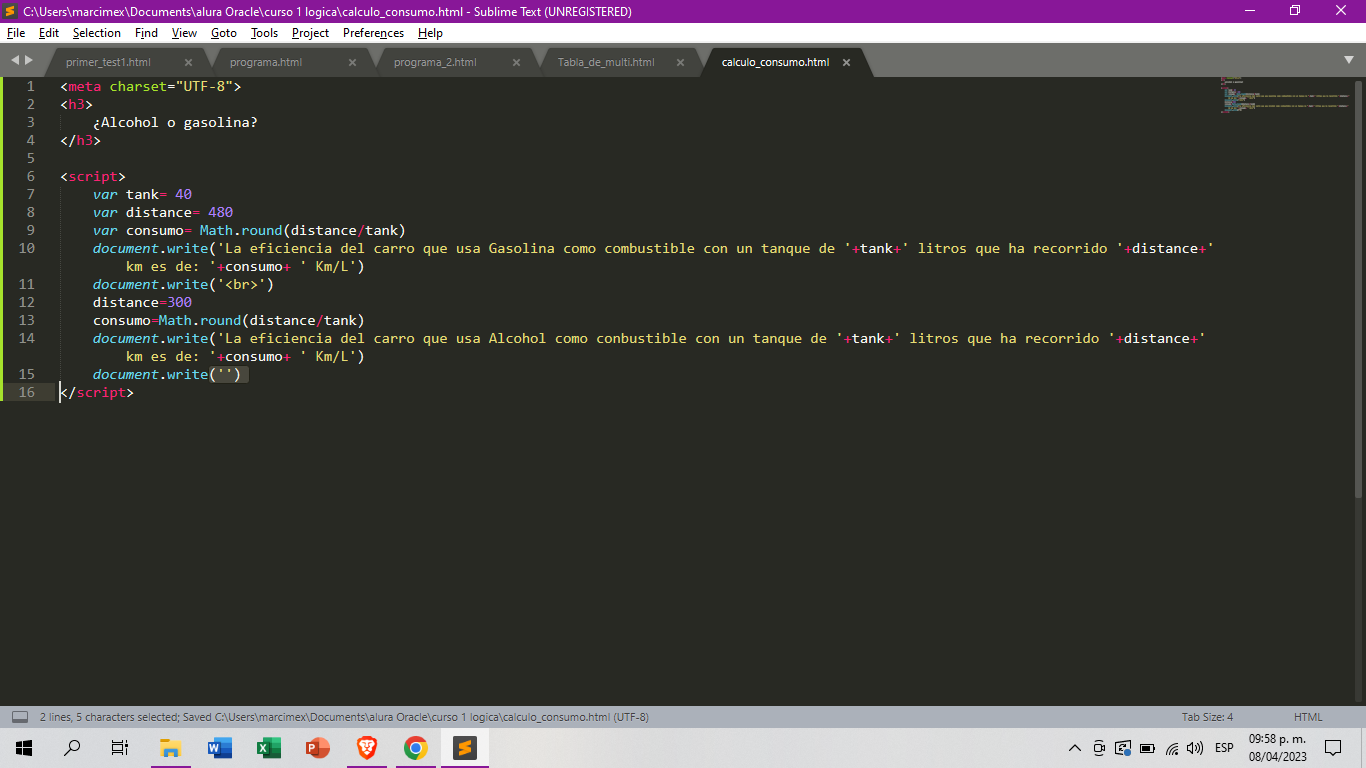The image size is (1366, 768).
Task: Click the 'var consumo= Math.round(distance/tank)' line
Action: click(x=249, y=230)
